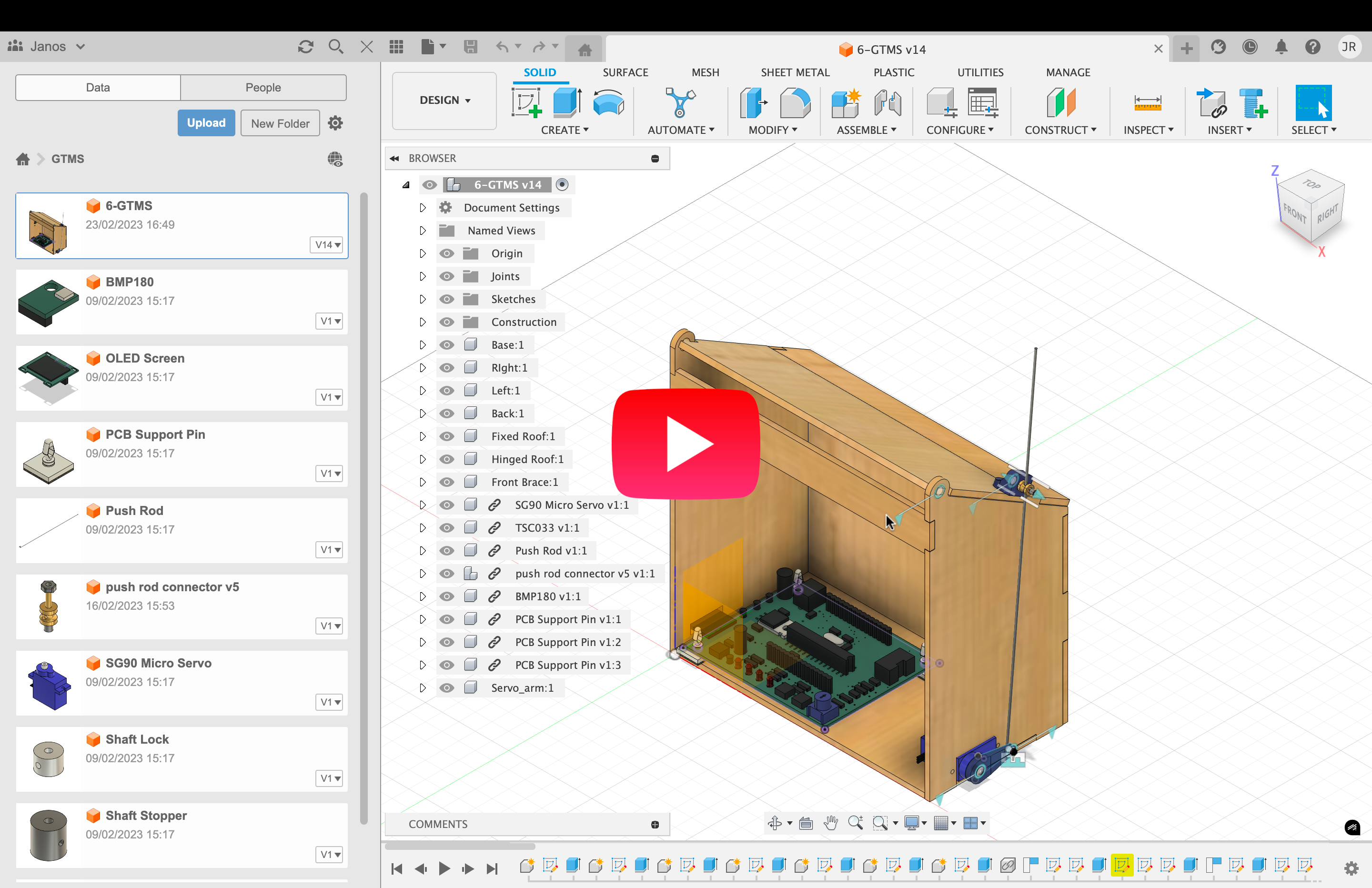Expand the Front Brace:1 node
Viewport: 1372px width, 888px height.
423,482
